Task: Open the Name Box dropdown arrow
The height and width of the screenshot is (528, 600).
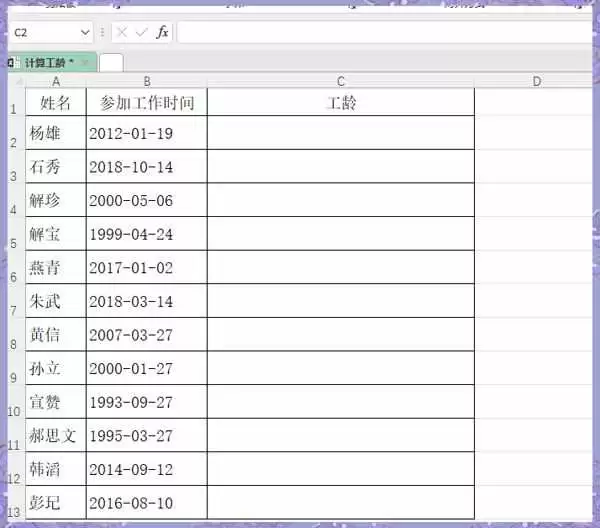Action: pyautogui.click(x=85, y=33)
